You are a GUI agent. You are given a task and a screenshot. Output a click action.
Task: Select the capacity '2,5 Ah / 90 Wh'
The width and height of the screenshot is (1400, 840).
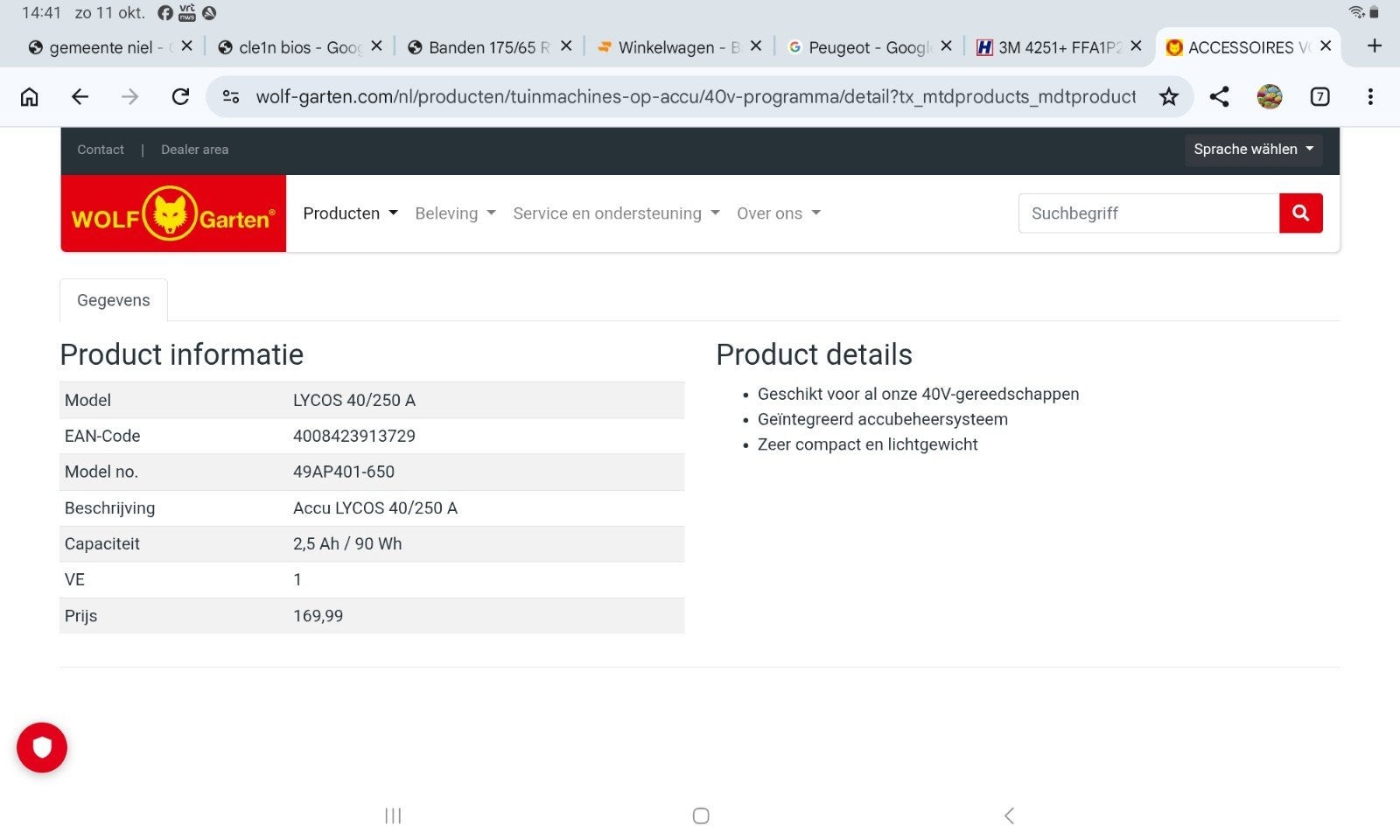[347, 543]
